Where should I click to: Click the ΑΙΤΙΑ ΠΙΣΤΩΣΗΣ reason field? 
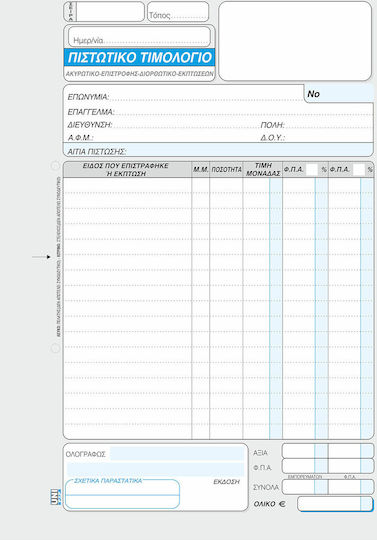tap(218, 151)
